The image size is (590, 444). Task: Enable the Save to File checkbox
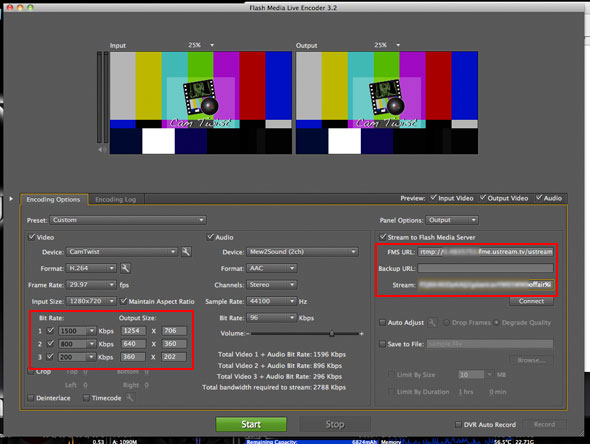[383, 344]
